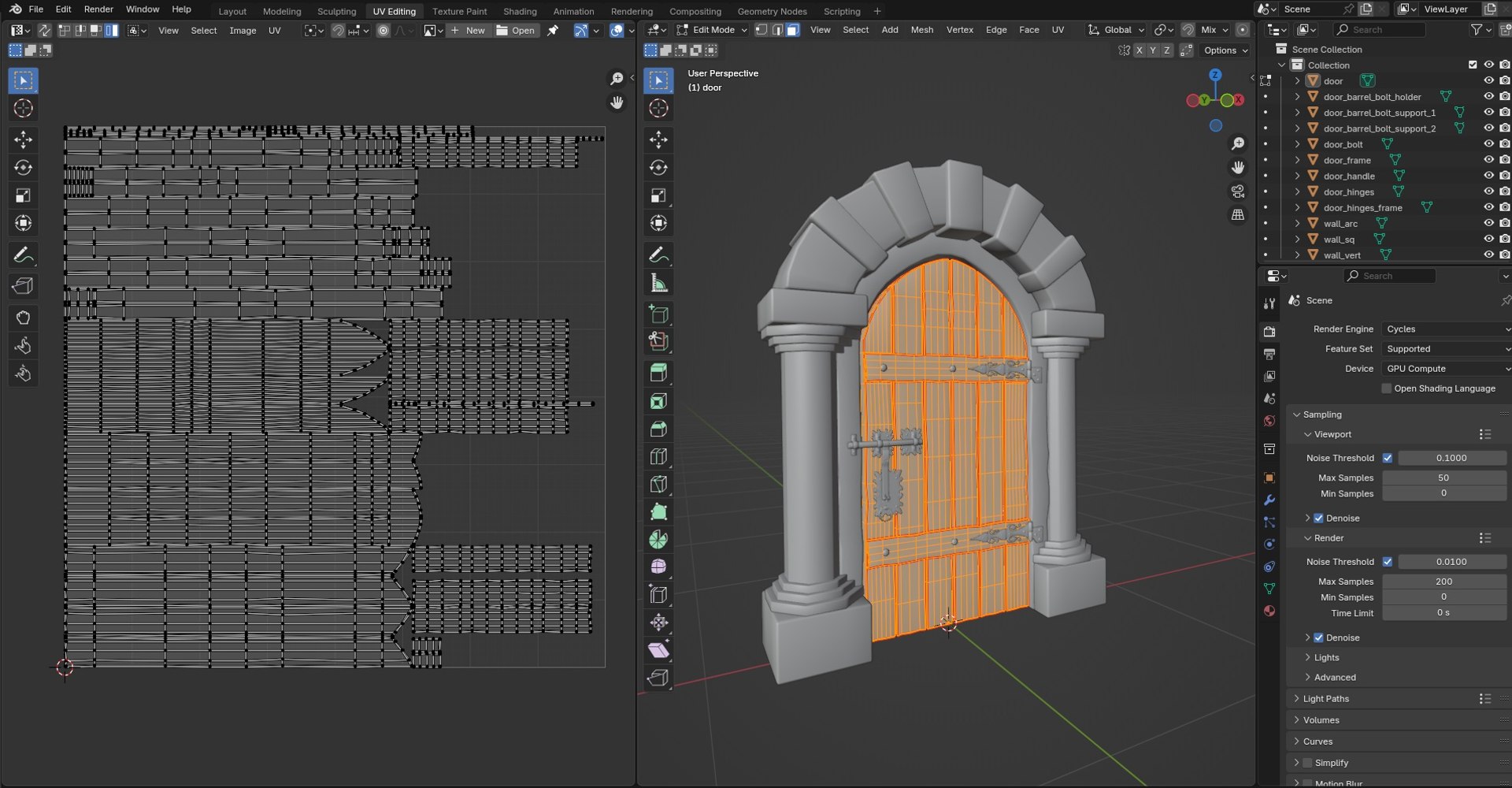Select the Shear tool
The image size is (1512, 788).
click(x=658, y=650)
